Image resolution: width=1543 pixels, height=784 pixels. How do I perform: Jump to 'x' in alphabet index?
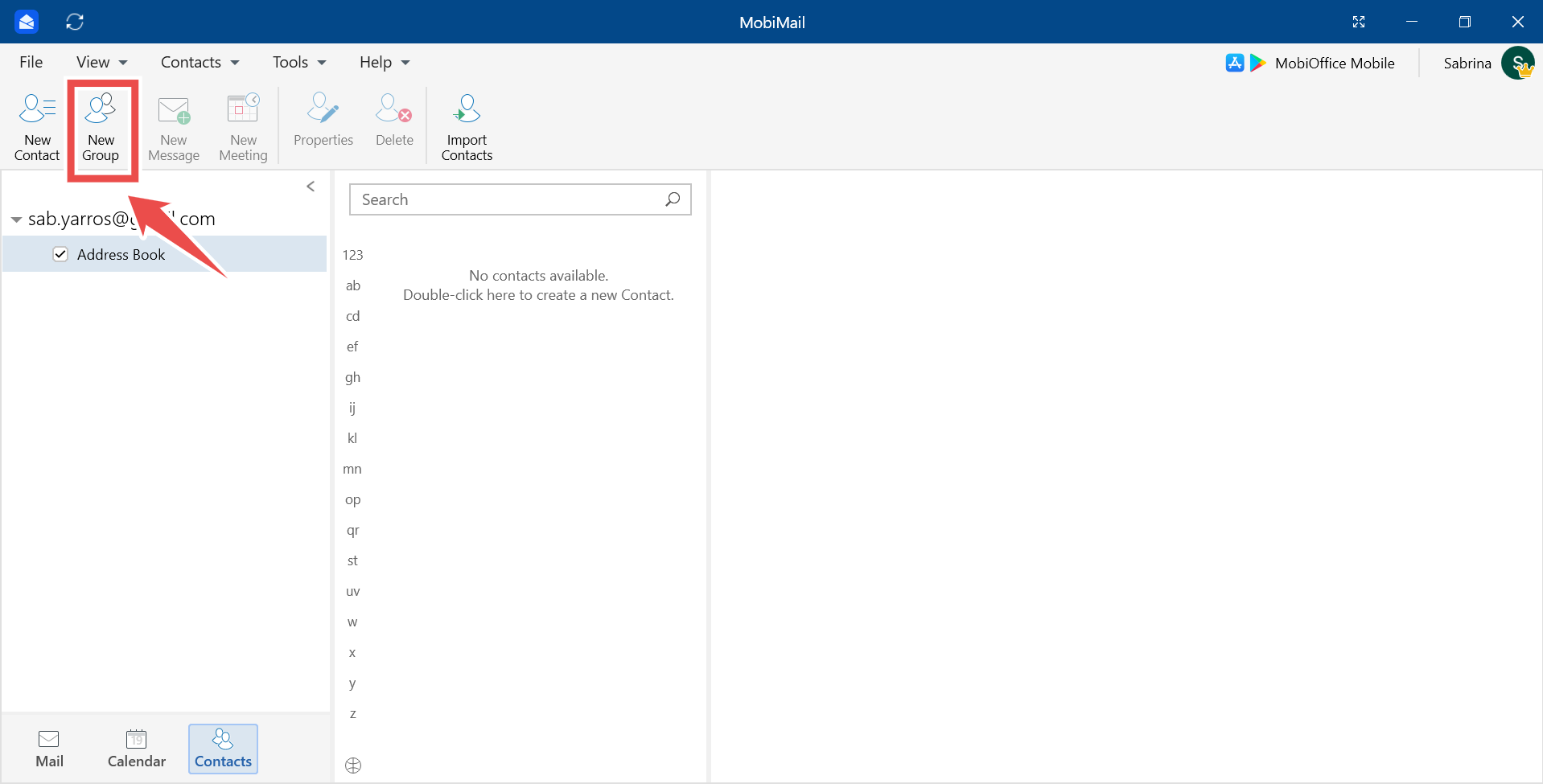pyautogui.click(x=352, y=652)
